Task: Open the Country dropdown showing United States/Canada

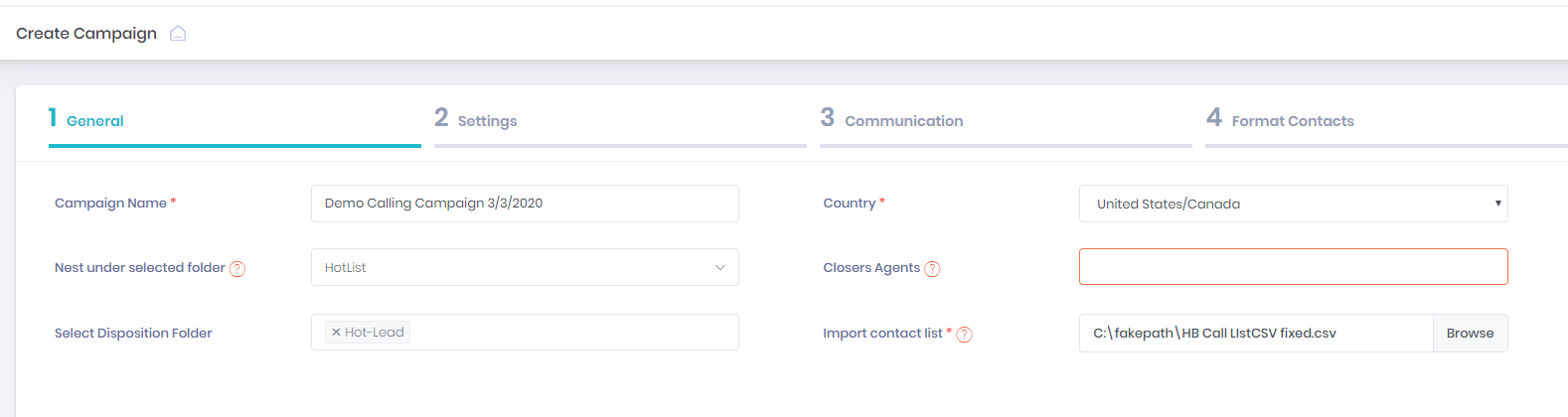Action: pos(1293,204)
